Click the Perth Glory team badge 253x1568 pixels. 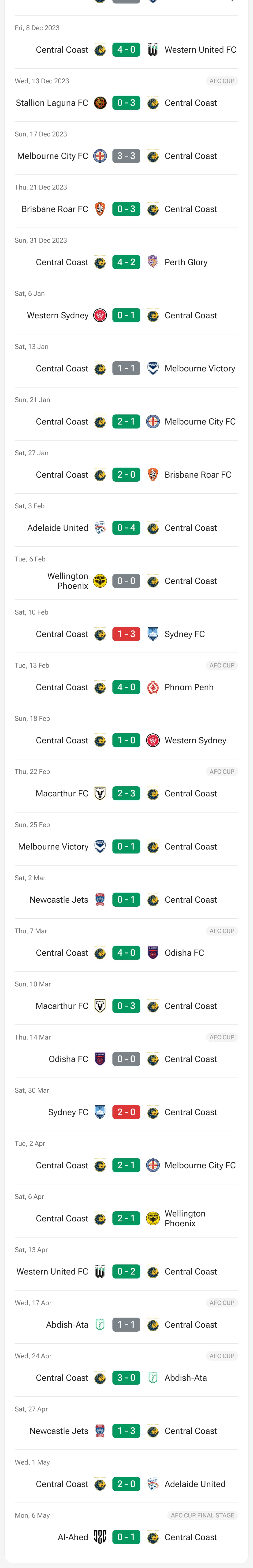[x=153, y=262]
